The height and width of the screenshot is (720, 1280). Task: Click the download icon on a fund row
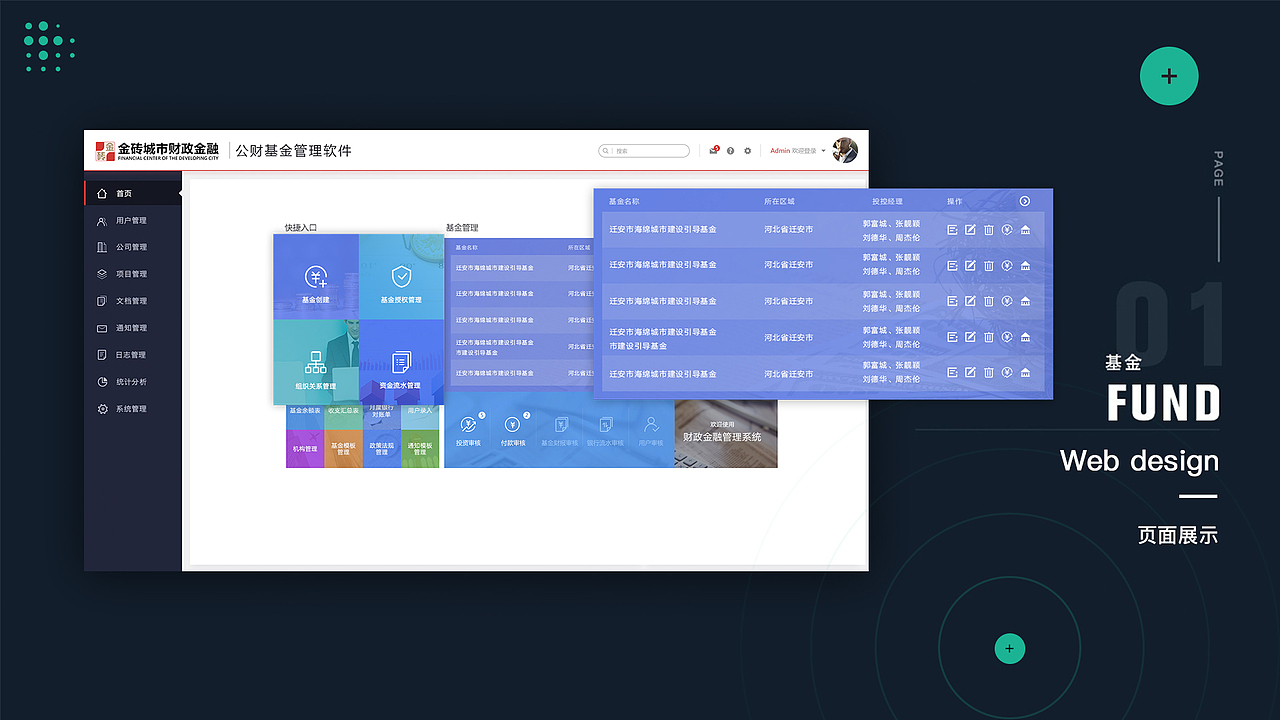pos(1006,229)
